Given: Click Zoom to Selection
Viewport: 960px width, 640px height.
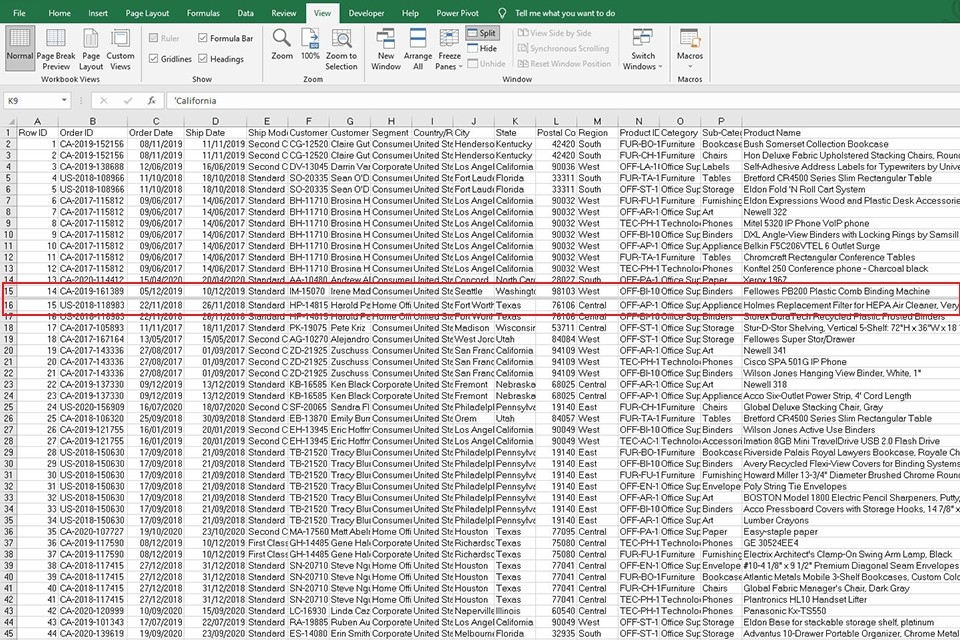Looking at the screenshot, I should coord(341,45).
